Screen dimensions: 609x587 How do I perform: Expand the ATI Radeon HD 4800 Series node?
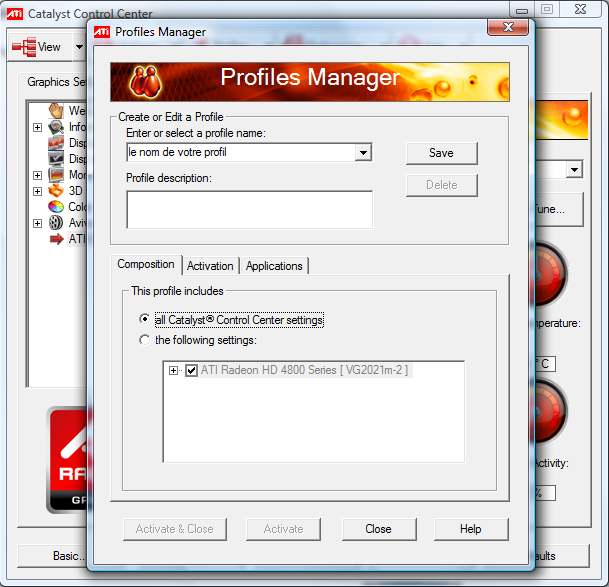point(174,371)
